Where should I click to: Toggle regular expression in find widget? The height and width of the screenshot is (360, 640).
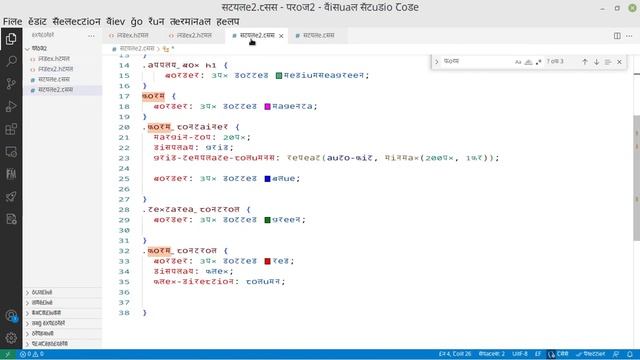pyautogui.click(x=539, y=62)
